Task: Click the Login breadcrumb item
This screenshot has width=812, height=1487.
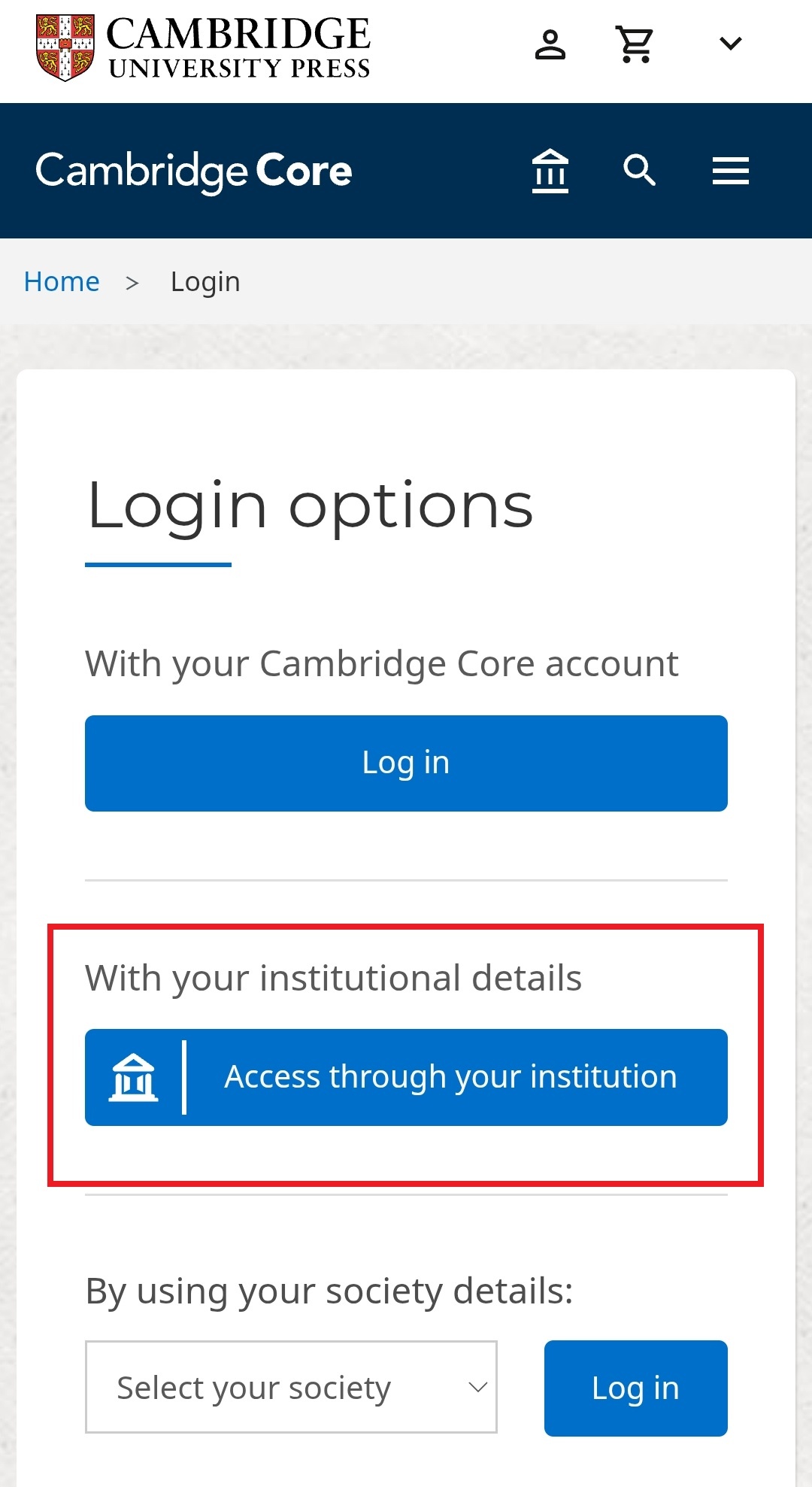Action: tap(205, 282)
